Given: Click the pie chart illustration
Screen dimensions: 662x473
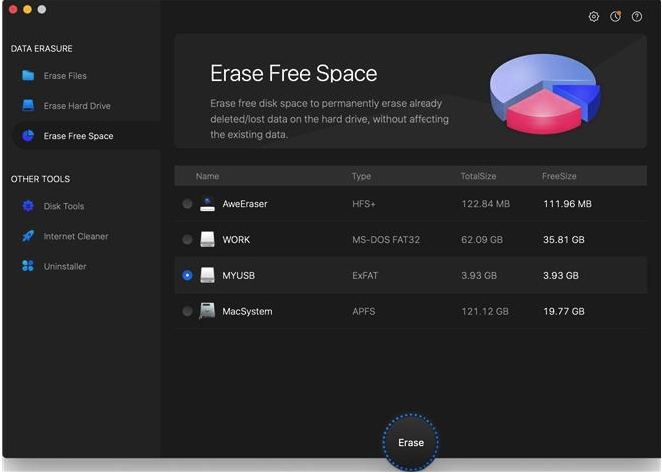Looking at the screenshot, I should [545, 94].
